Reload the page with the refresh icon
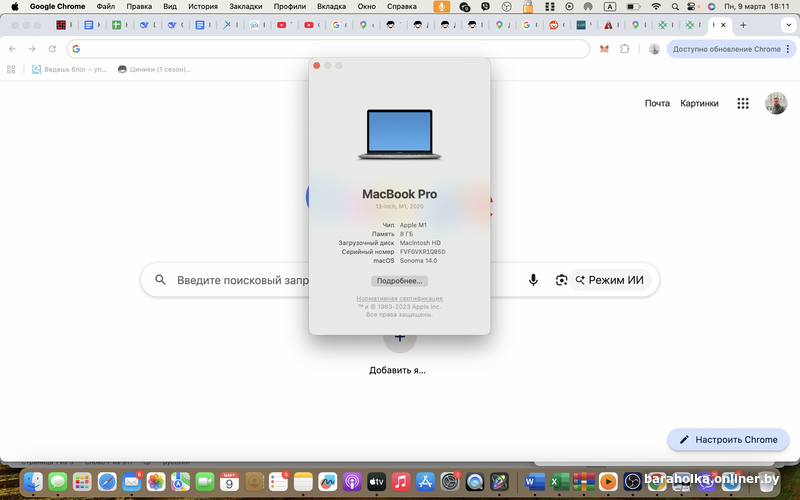This screenshot has width=800, height=500. click(x=52, y=48)
